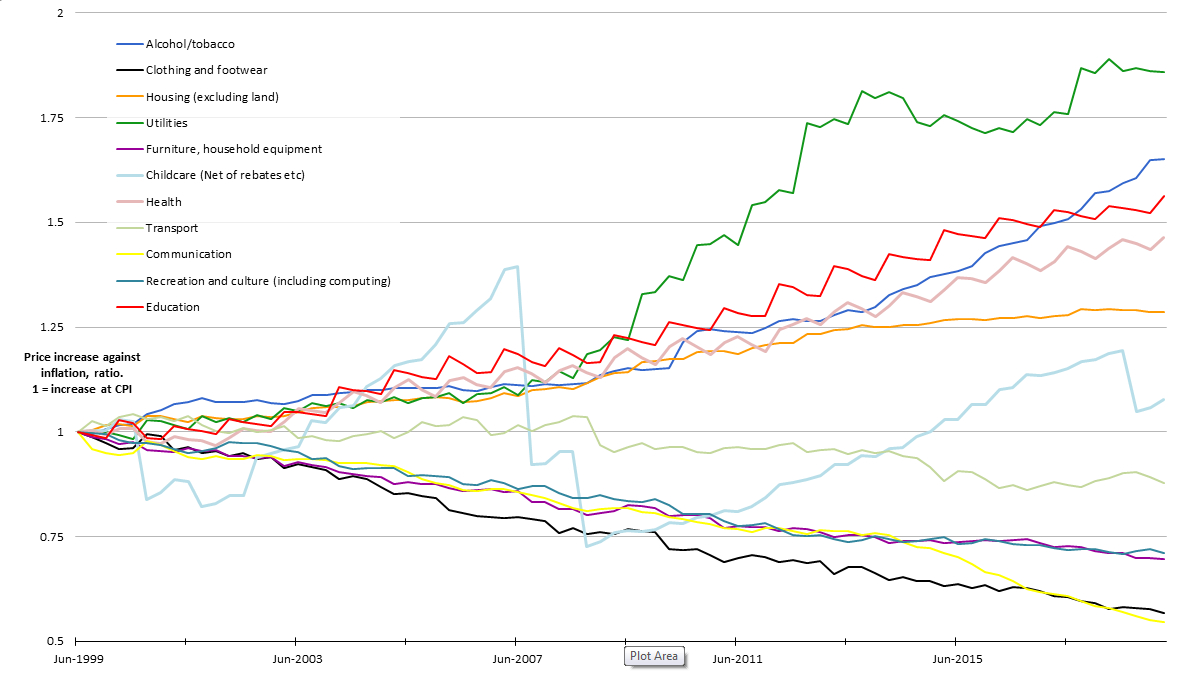Click the pink Health legend line key
The height and width of the screenshot is (689, 1177).
tap(130, 202)
